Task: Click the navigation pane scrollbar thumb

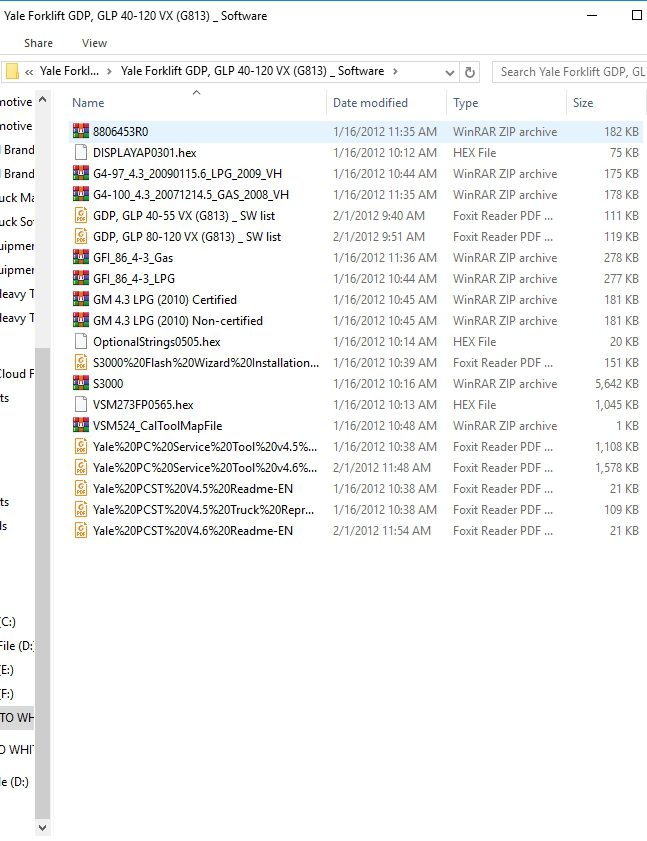Action: [43, 583]
